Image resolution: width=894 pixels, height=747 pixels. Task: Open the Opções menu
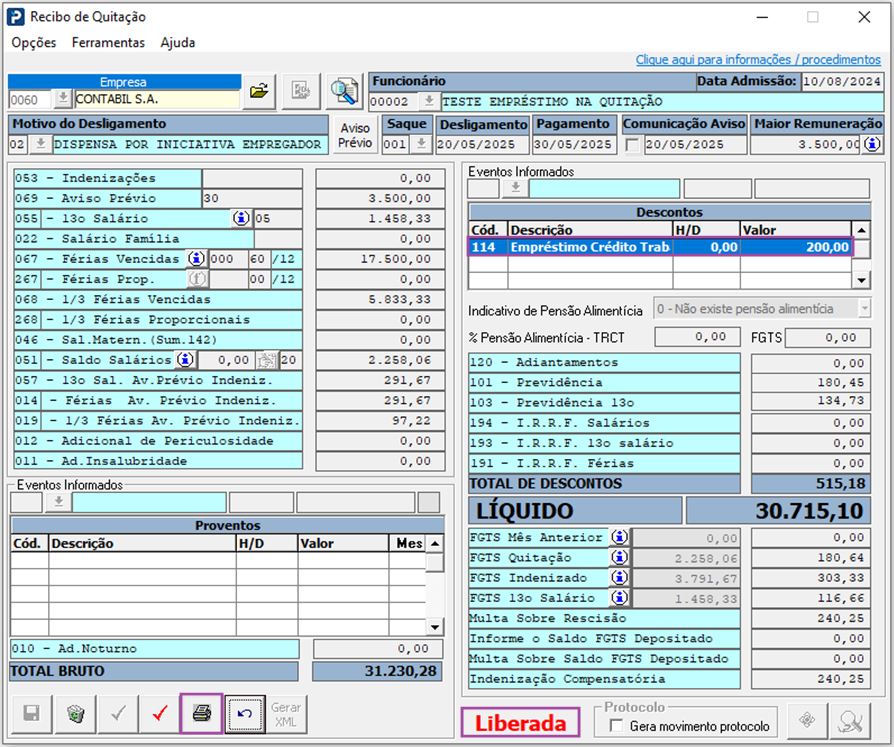coord(34,42)
